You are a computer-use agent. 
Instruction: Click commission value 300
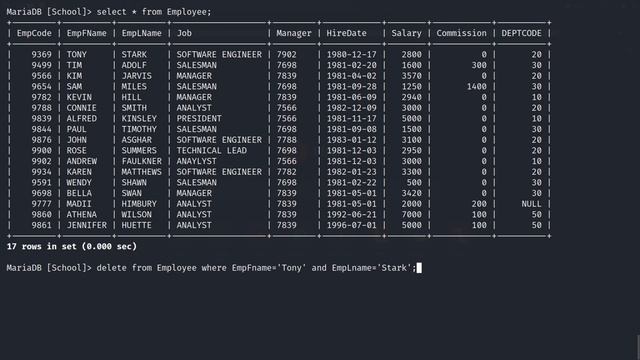tap(479, 65)
